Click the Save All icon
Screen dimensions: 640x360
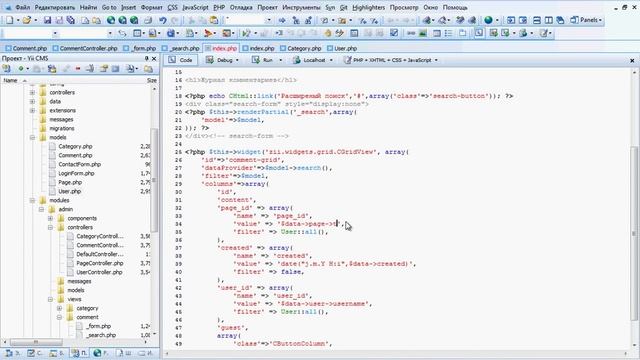tap(71, 20)
